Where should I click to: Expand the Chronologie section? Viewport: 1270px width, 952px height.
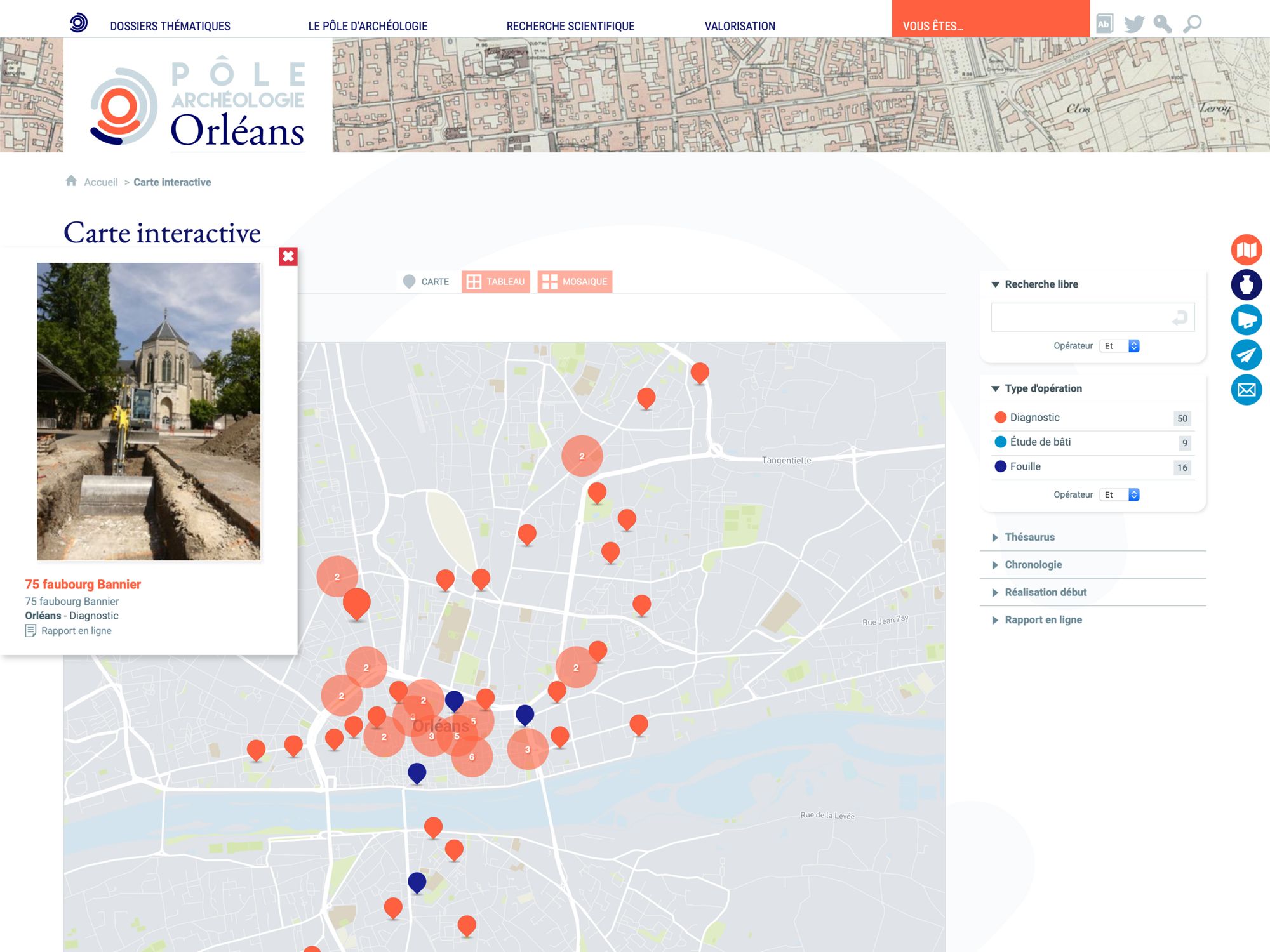pyautogui.click(x=1033, y=565)
